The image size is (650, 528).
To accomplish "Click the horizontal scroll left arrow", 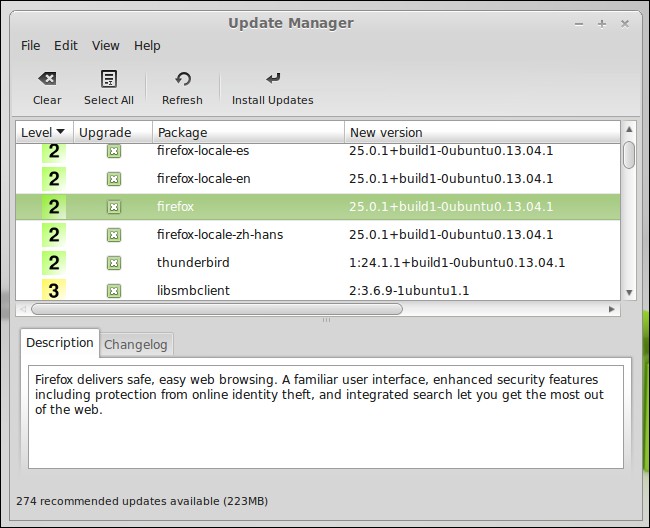I will click(23, 309).
